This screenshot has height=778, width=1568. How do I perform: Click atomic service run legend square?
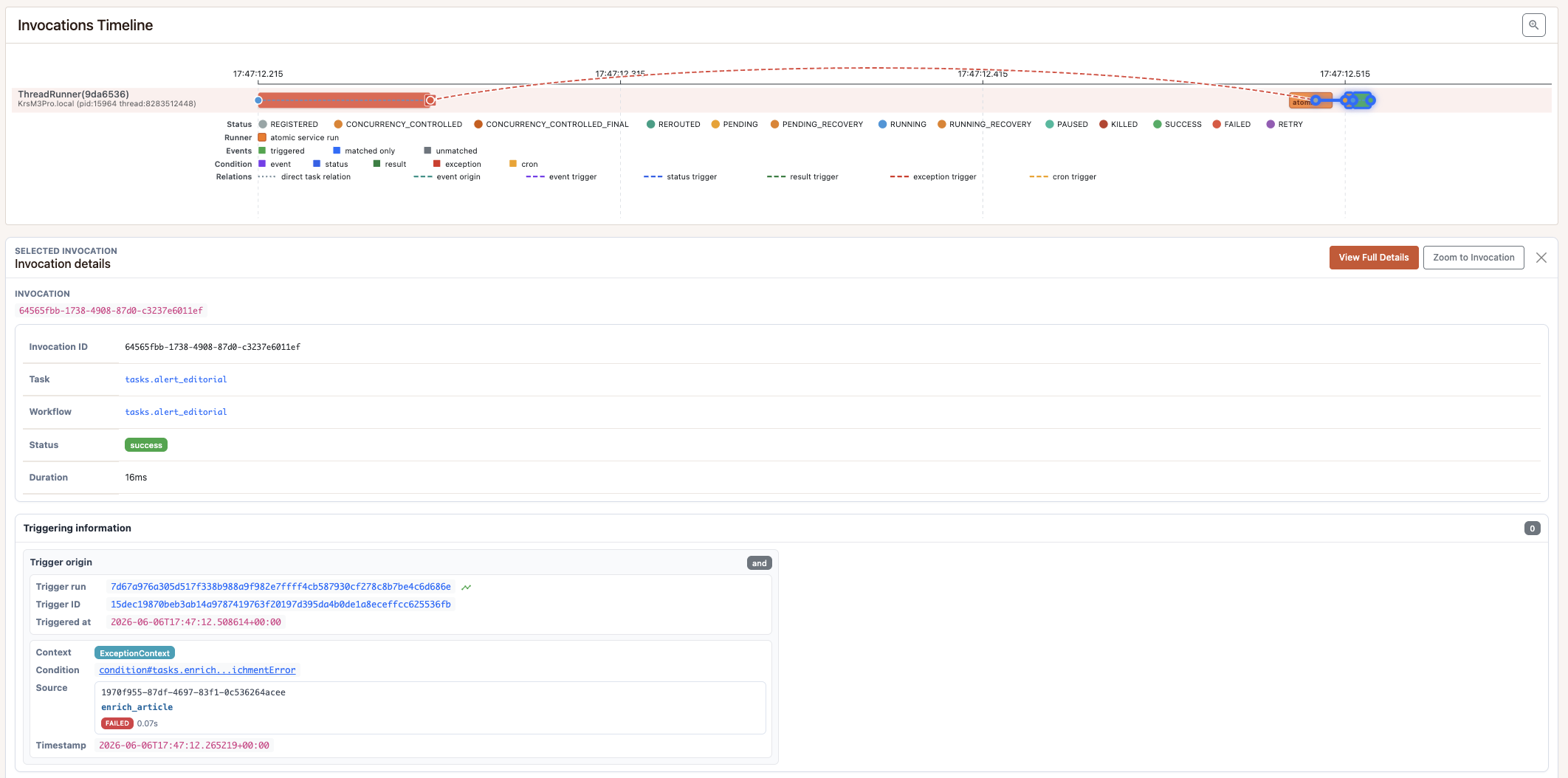click(262, 137)
